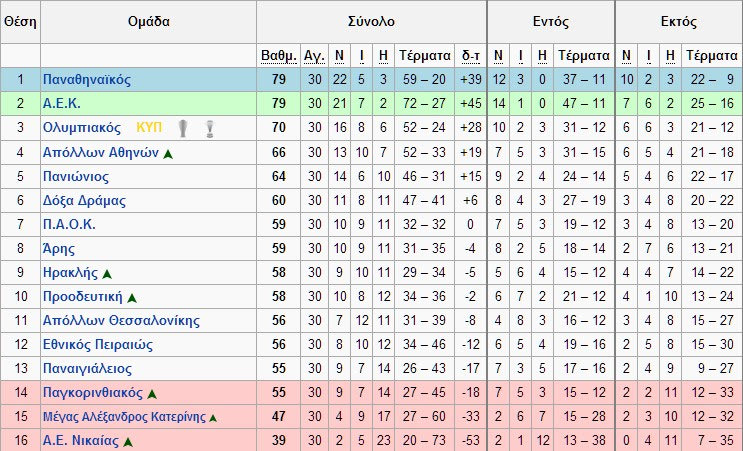This screenshot has height=451, width=743.
Task: Click the green triangle after Παγκορινθιακός
Action: tap(152, 393)
